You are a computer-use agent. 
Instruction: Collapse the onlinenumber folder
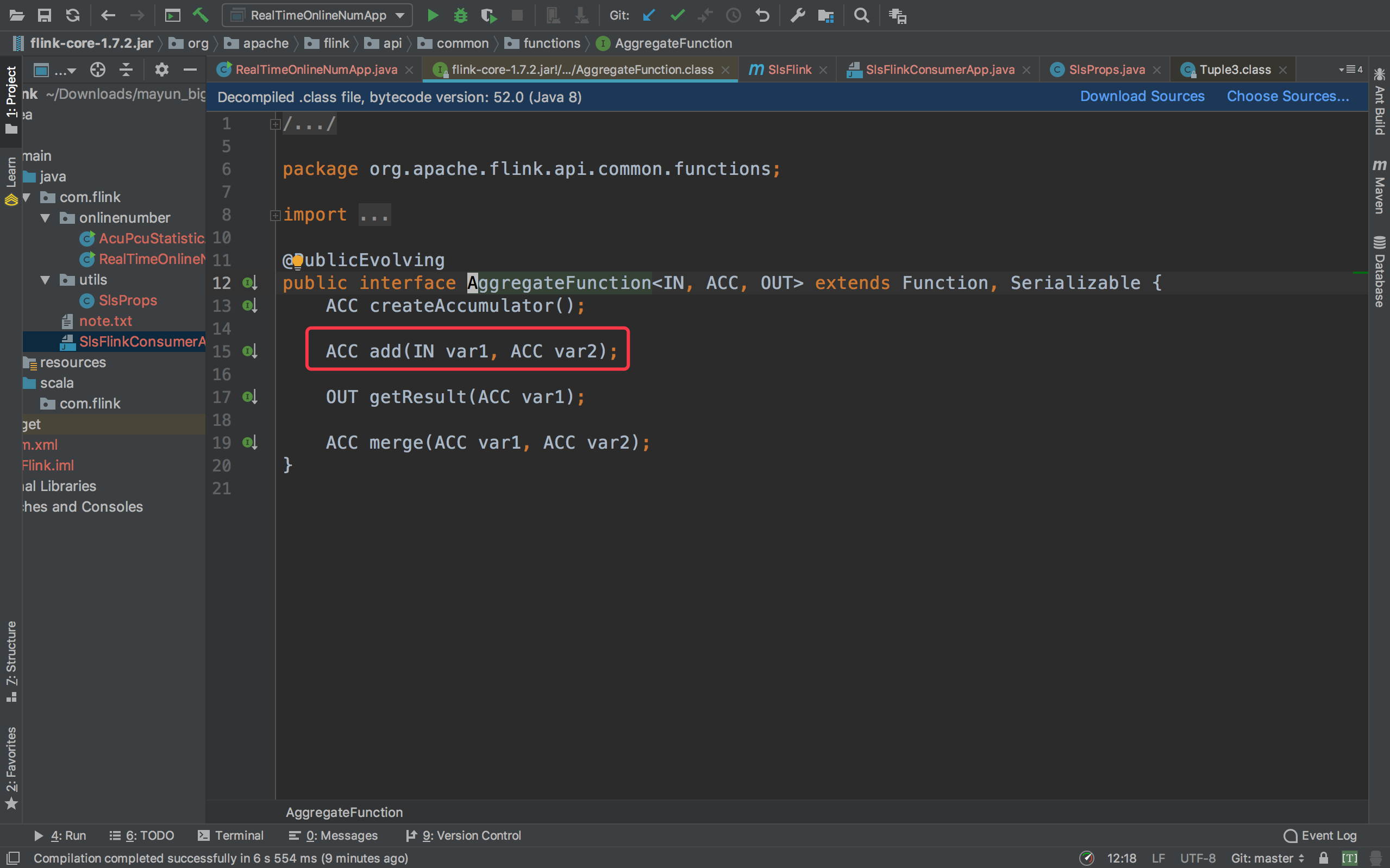(45, 218)
